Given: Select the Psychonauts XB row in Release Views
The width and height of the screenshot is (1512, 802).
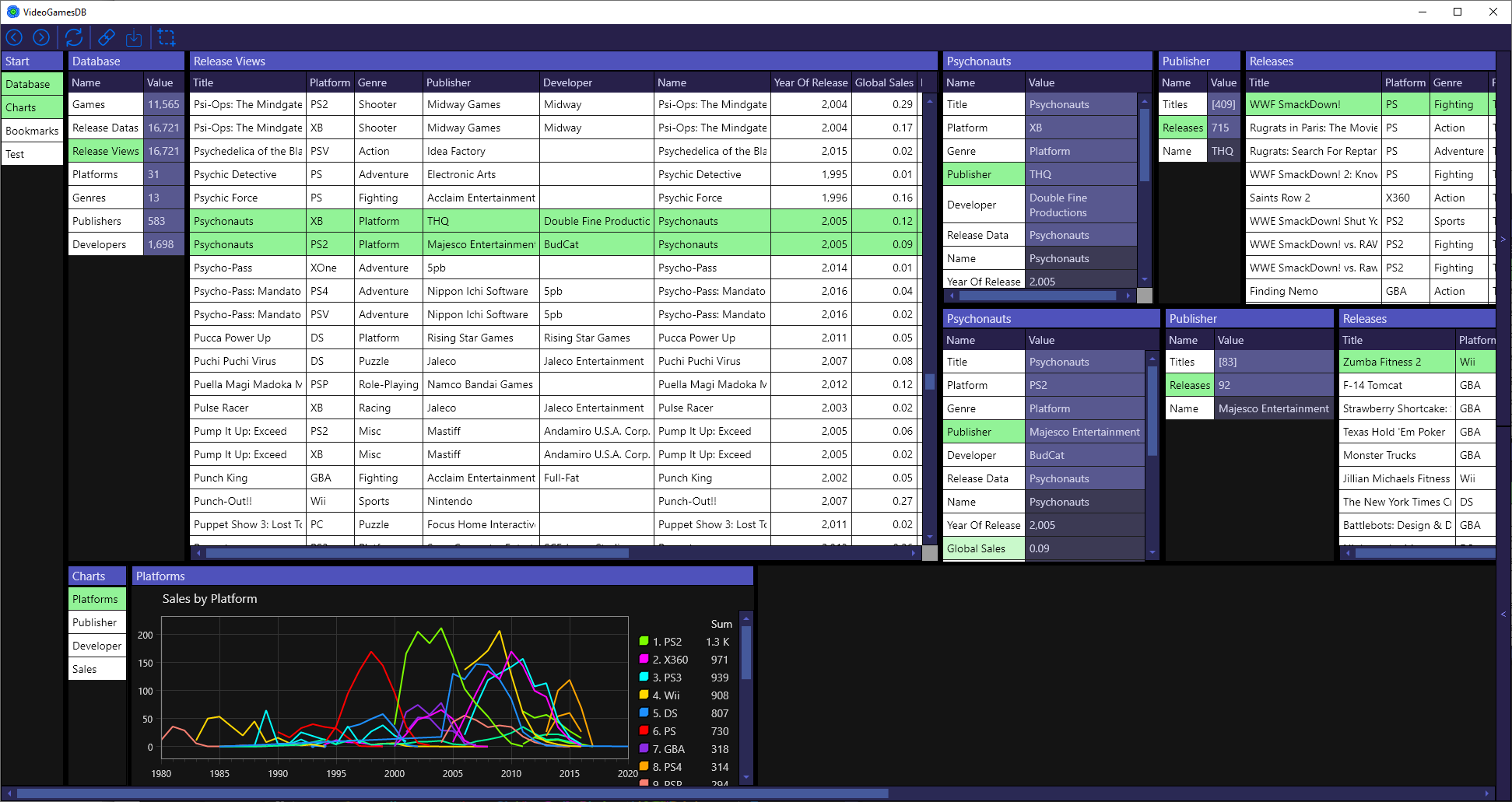Looking at the screenshot, I should point(556,221).
